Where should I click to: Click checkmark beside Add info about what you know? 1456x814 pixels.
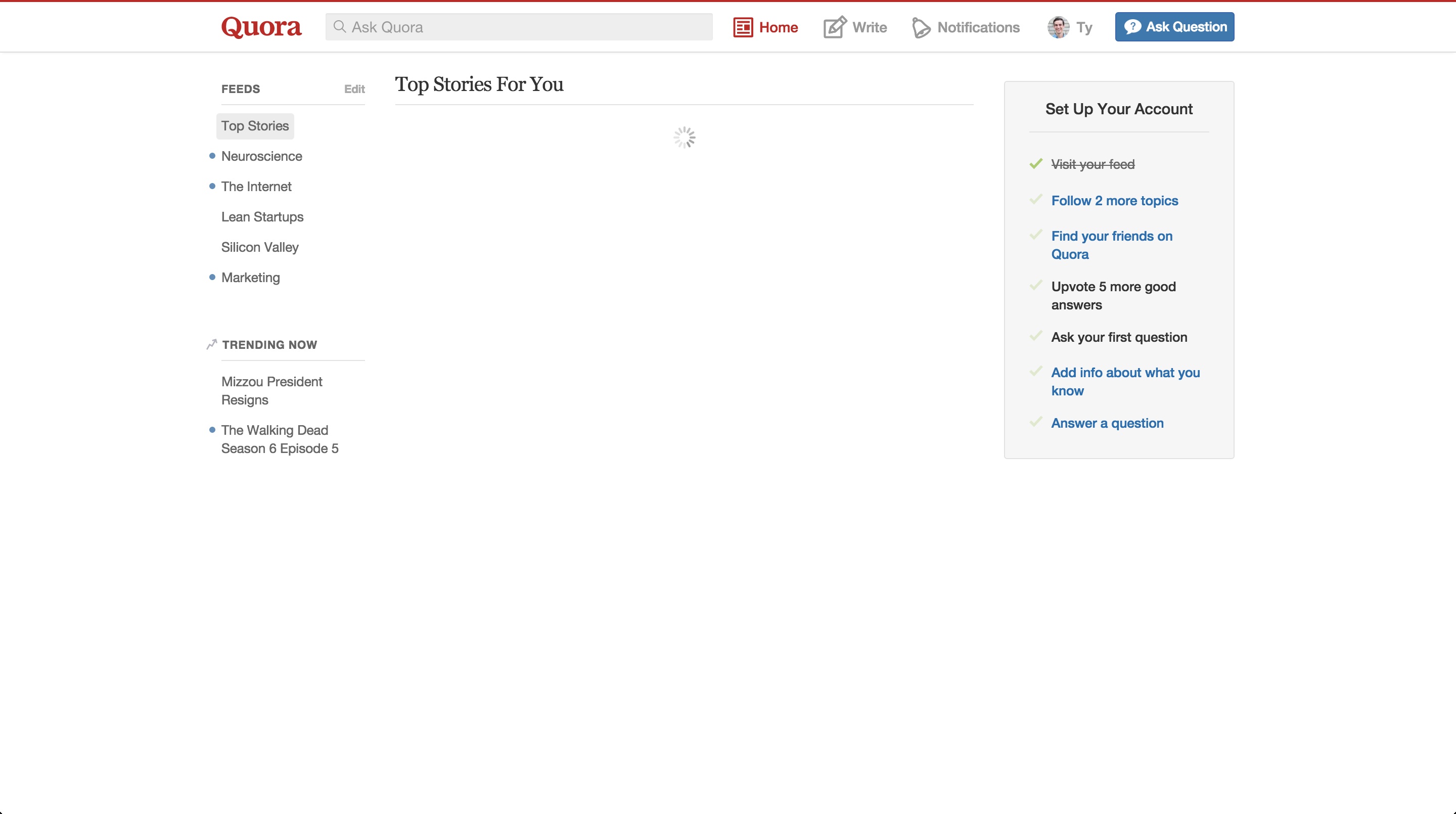pos(1035,372)
